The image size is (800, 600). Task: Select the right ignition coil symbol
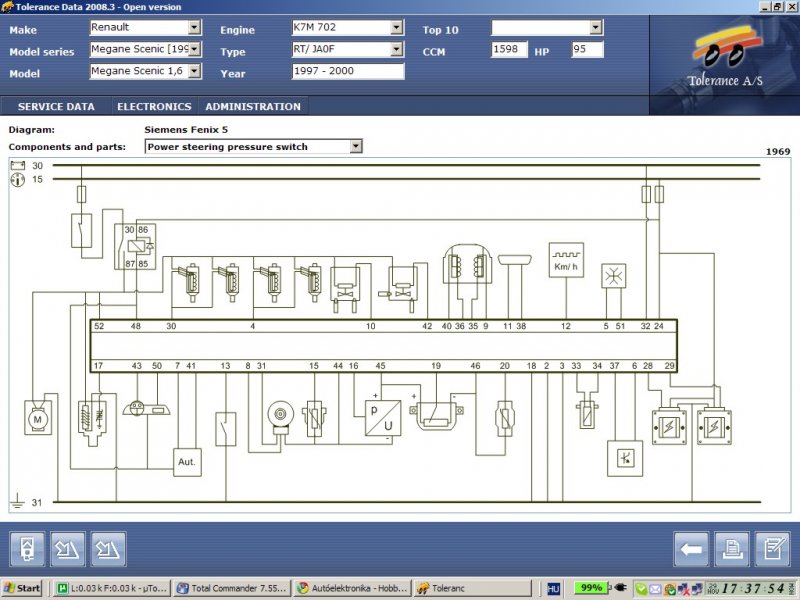click(x=714, y=427)
